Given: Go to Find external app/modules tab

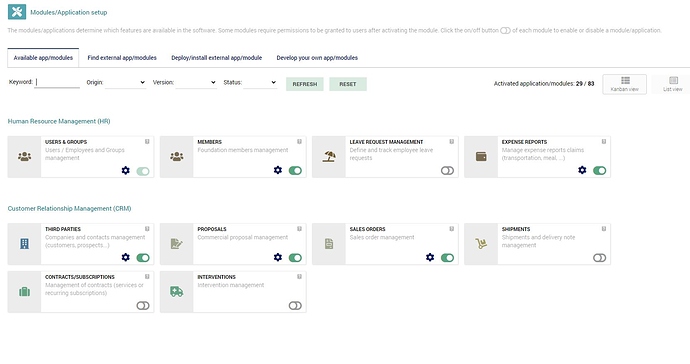Looking at the screenshot, I should [122, 58].
